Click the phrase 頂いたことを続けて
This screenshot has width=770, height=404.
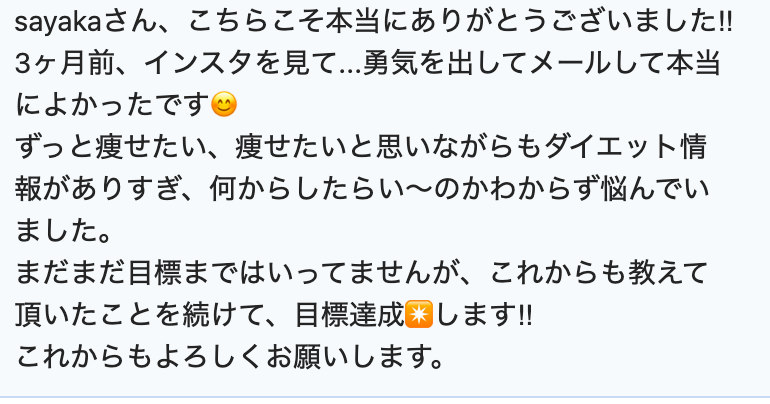click(139, 314)
